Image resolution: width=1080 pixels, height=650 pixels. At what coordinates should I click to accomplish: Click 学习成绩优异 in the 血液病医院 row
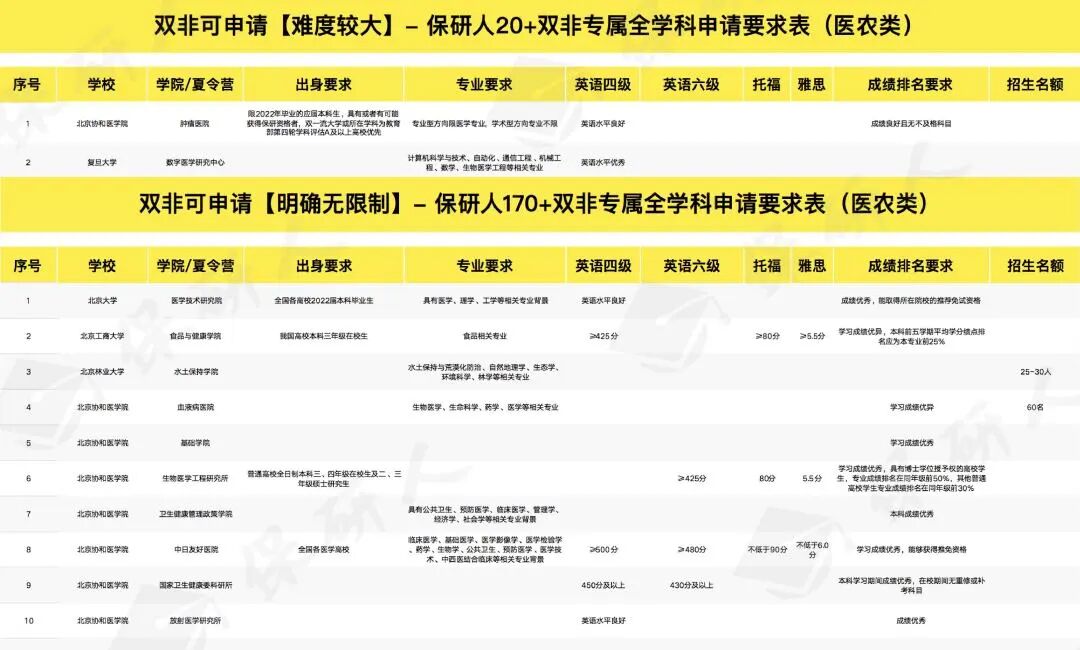point(911,408)
